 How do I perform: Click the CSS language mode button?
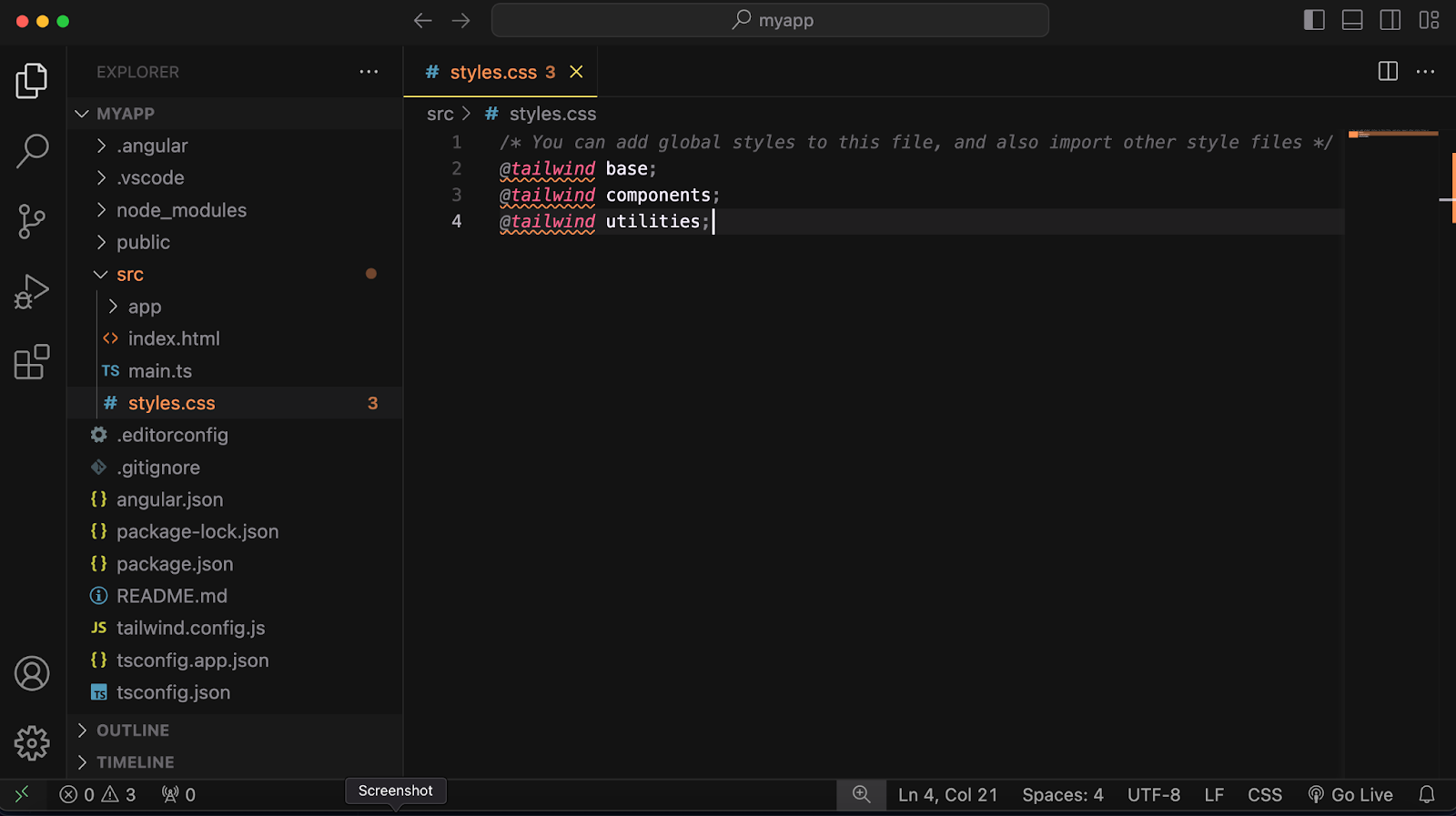tap(1264, 794)
